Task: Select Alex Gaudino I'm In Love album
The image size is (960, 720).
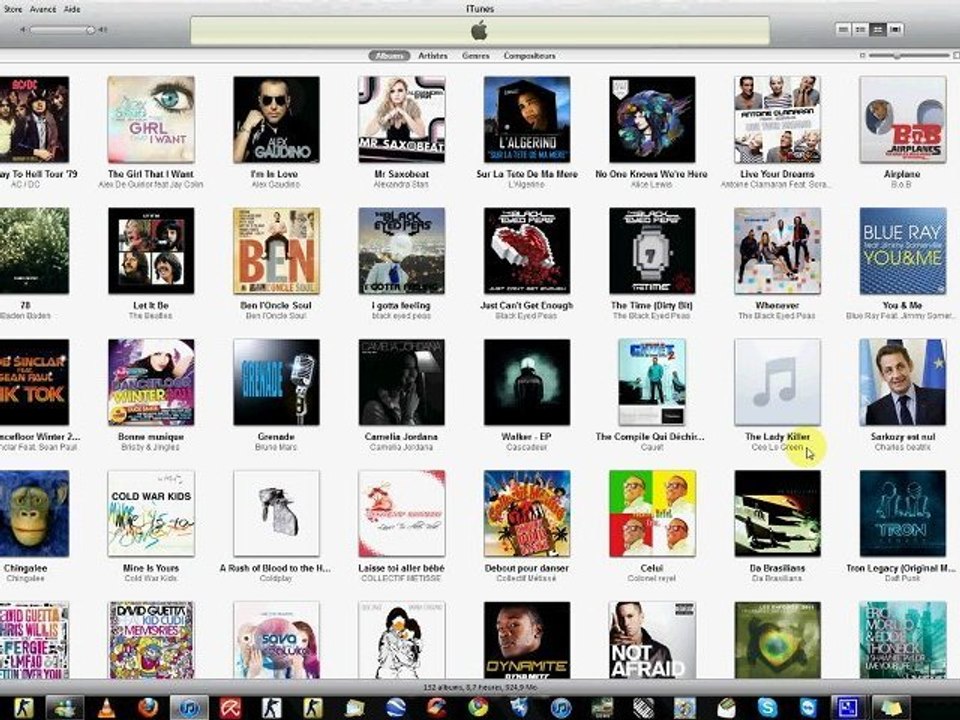Action: pyautogui.click(x=276, y=119)
